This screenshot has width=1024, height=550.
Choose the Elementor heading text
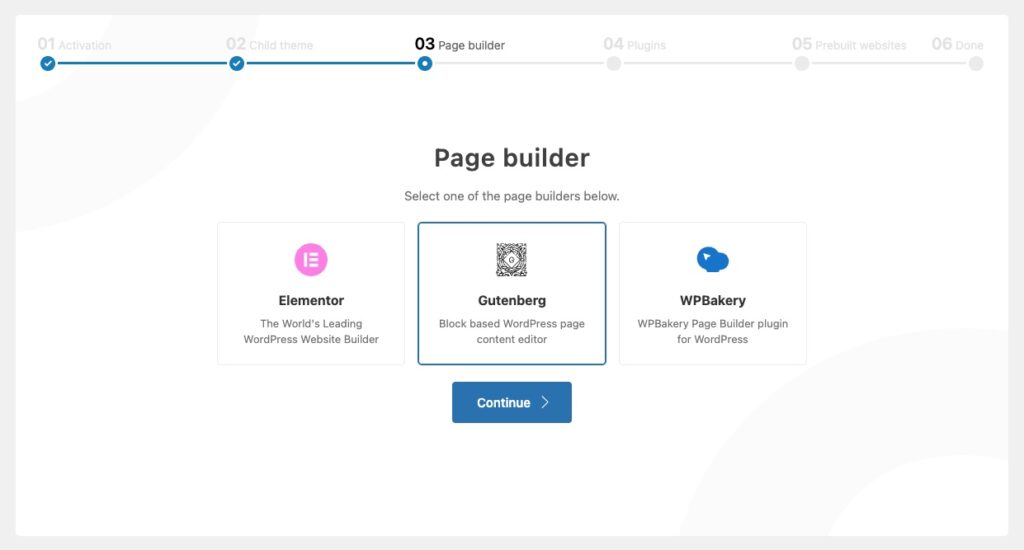[311, 300]
